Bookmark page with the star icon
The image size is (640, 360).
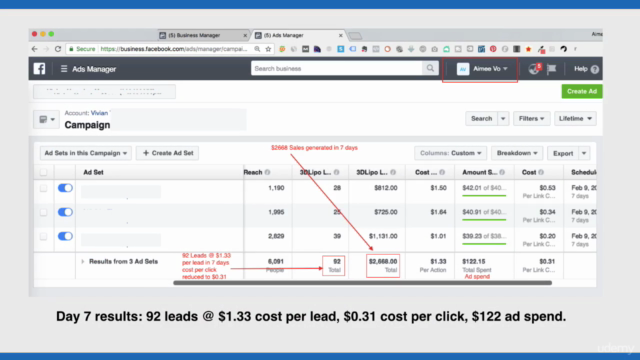(268, 49)
